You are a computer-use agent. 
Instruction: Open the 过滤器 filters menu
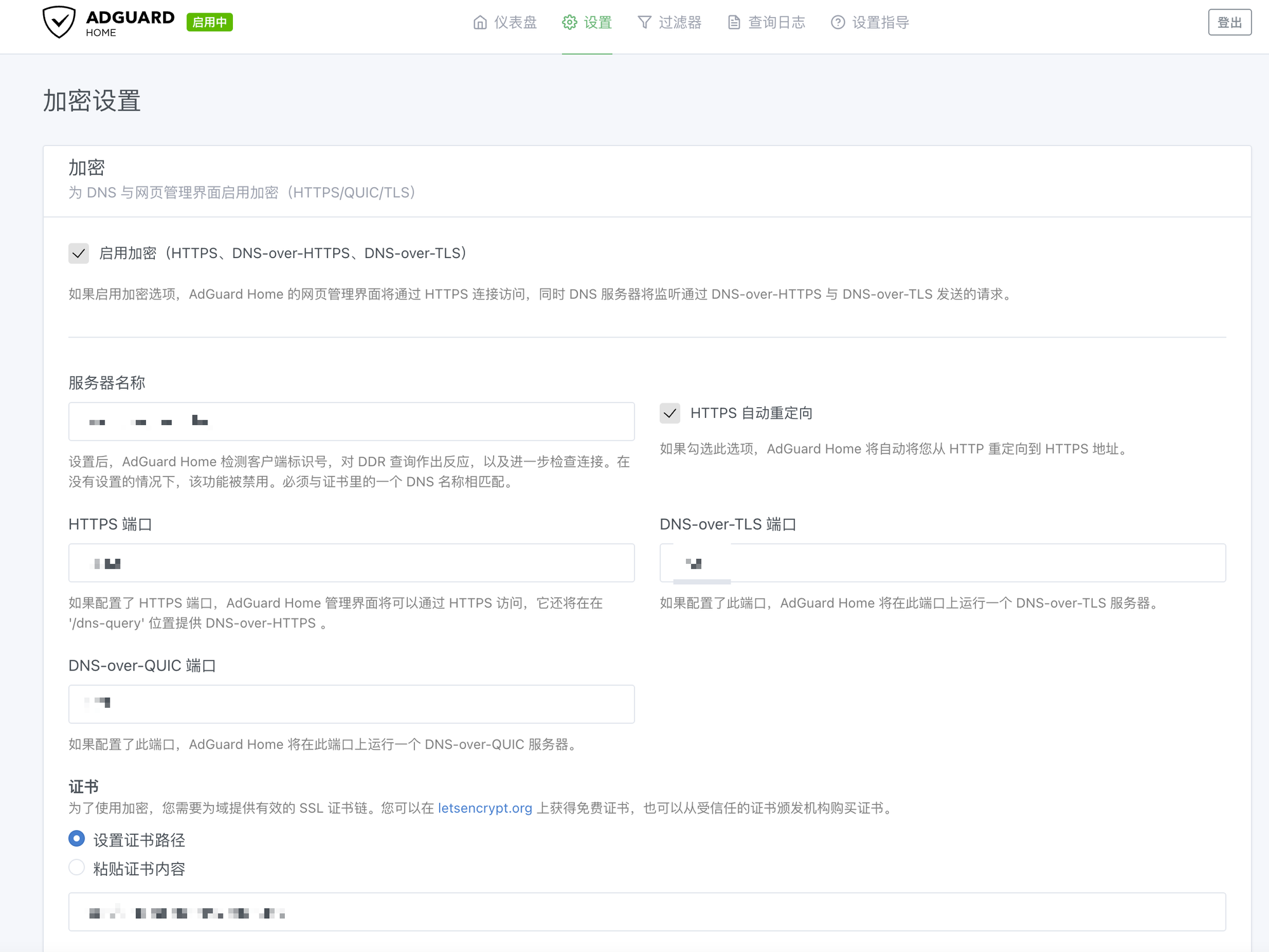(x=669, y=23)
